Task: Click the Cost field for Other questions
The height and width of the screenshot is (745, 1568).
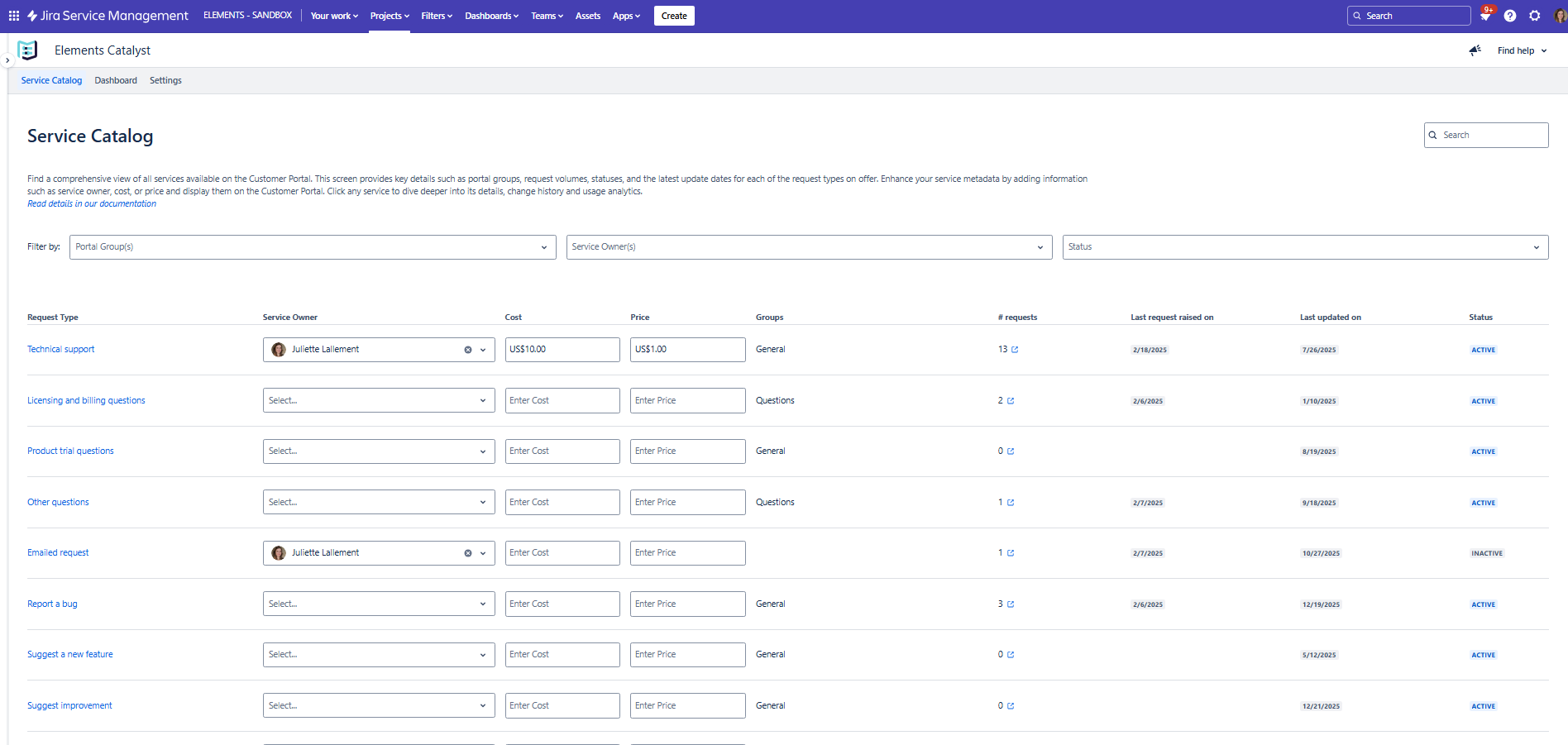Action: (562, 503)
